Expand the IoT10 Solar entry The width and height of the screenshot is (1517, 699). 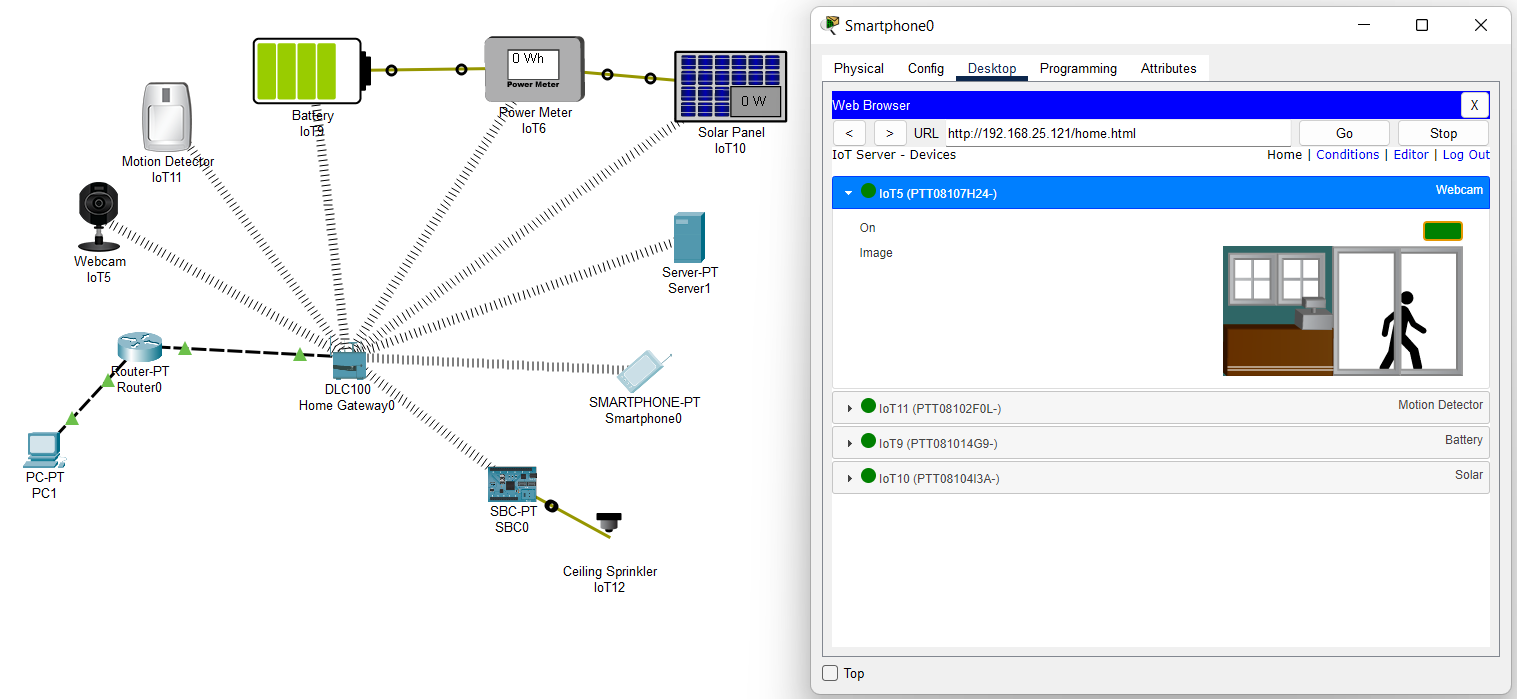tap(849, 478)
